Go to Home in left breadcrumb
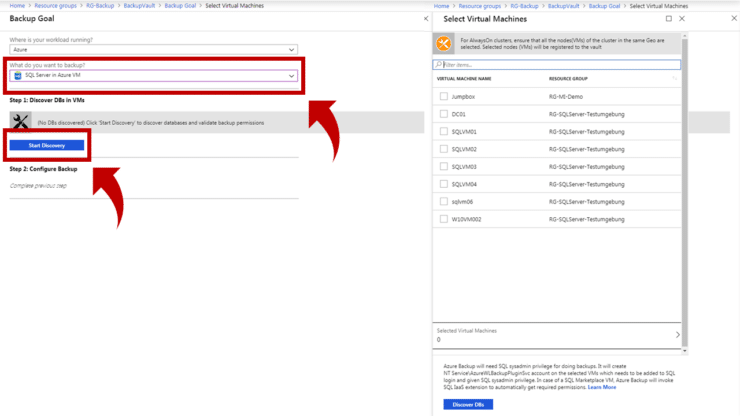Image resolution: width=740 pixels, height=416 pixels. tap(17, 6)
